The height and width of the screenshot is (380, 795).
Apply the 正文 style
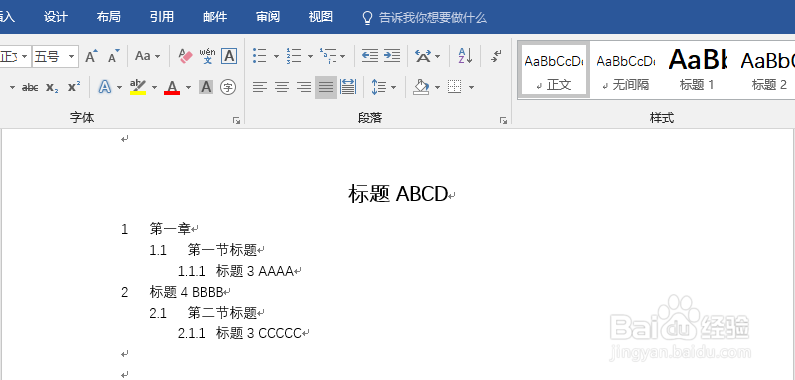tap(554, 70)
